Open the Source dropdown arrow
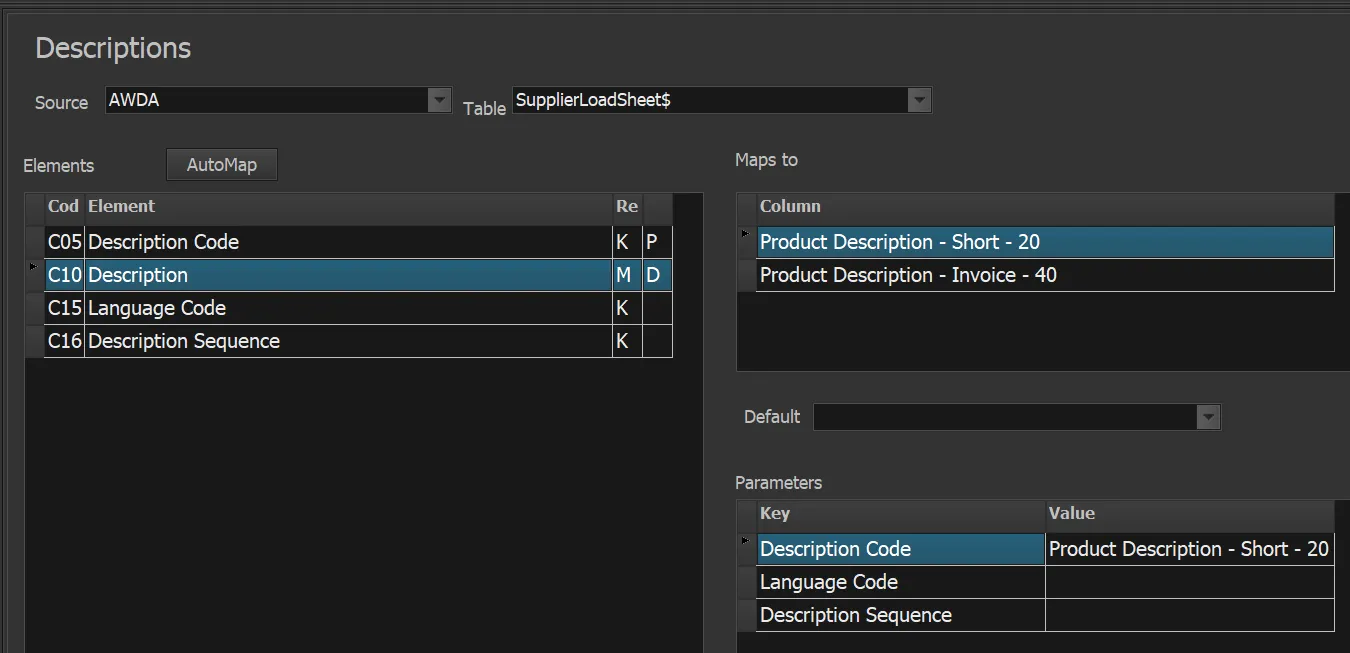The width and height of the screenshot is (1350, 653). click(x=439, y=100)
